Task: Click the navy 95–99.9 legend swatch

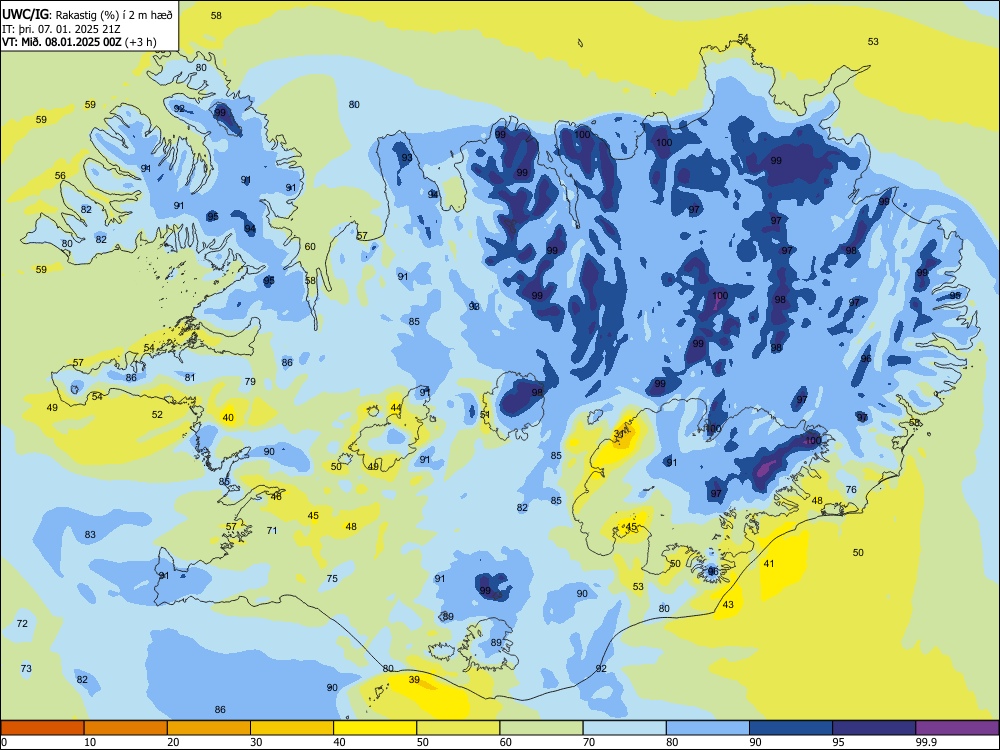Action: 874,728
